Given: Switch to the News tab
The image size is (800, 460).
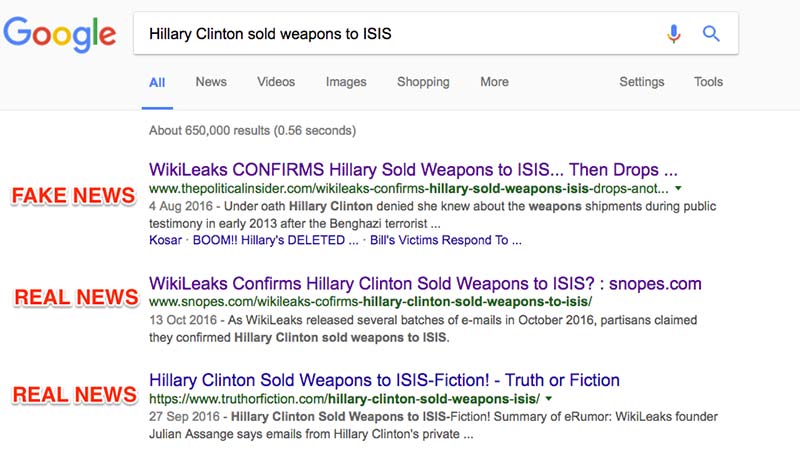Looking at the screenshot, I should (x=211, y=82).
